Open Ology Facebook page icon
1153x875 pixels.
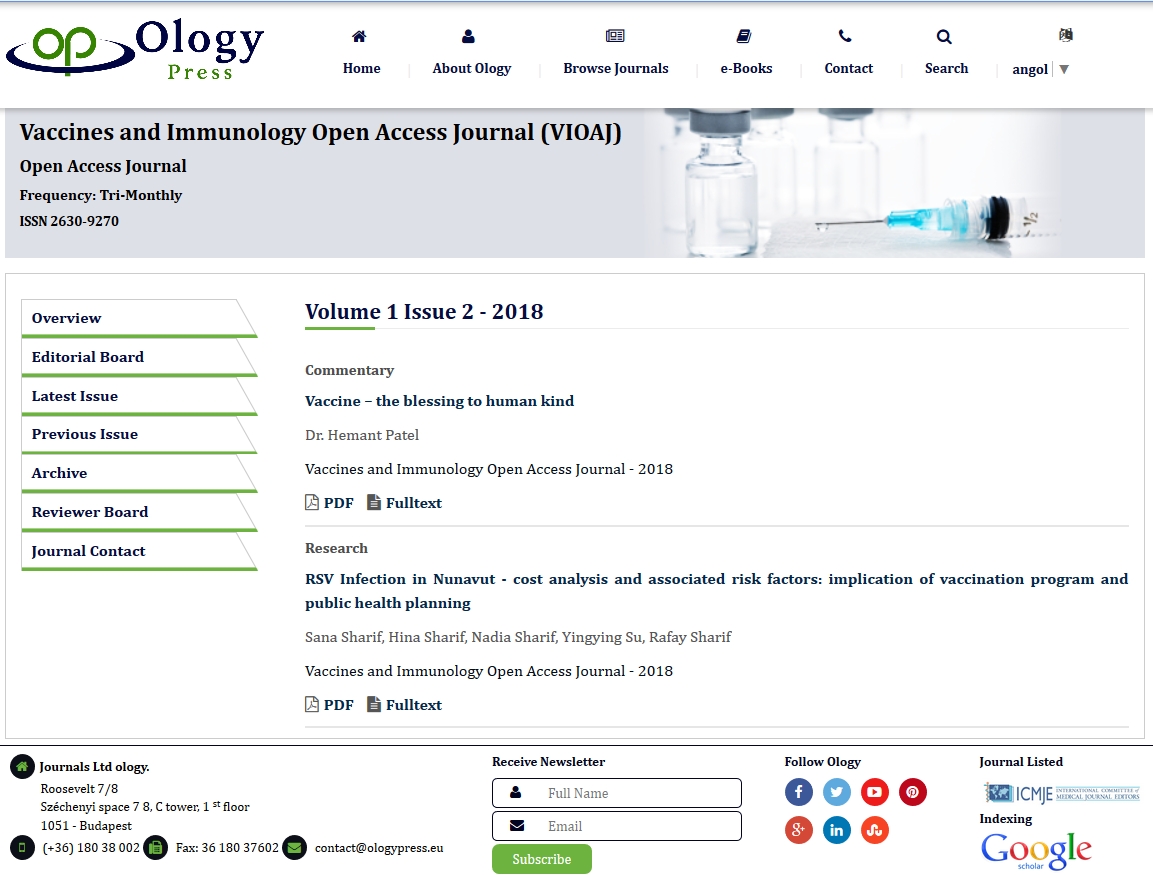pyautogui.click(x=799, y=792)
